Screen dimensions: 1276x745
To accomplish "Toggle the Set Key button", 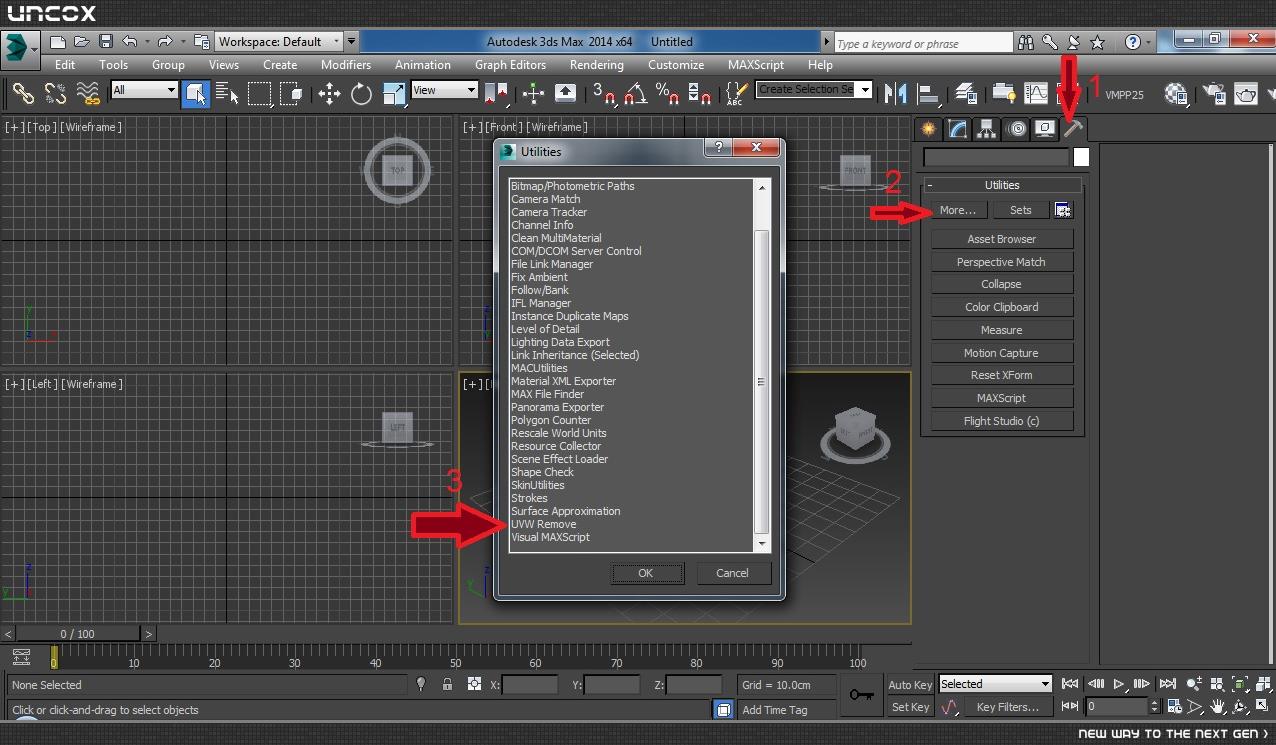I will 910,707.
